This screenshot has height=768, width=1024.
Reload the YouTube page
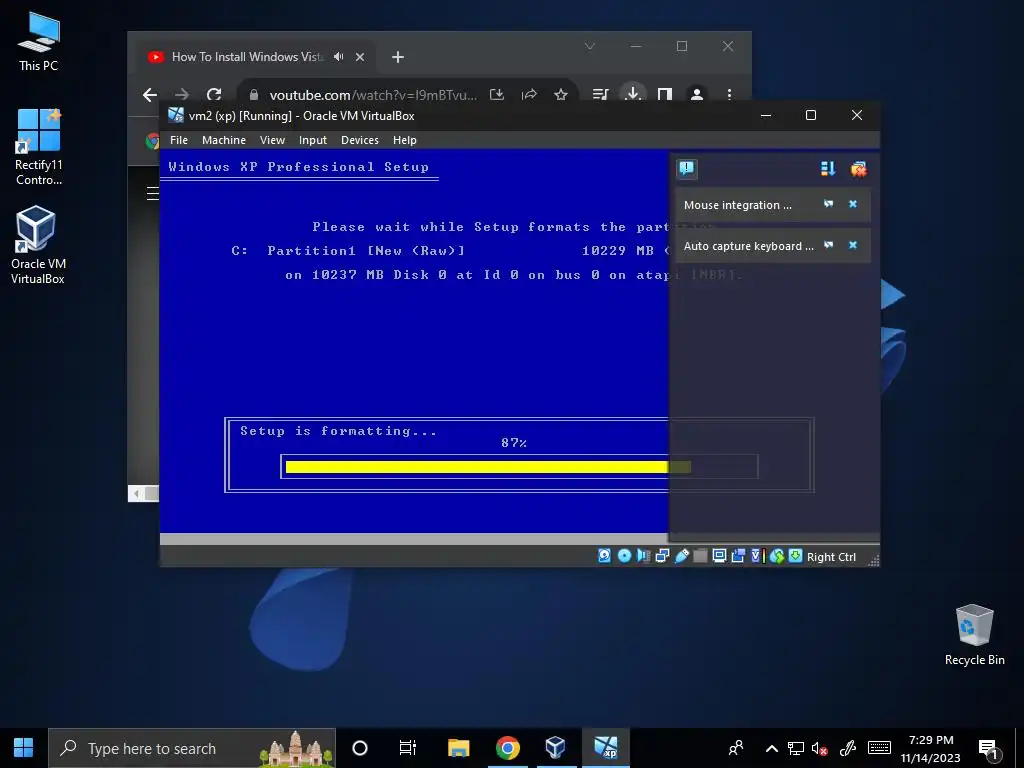[x=214, y=95]
